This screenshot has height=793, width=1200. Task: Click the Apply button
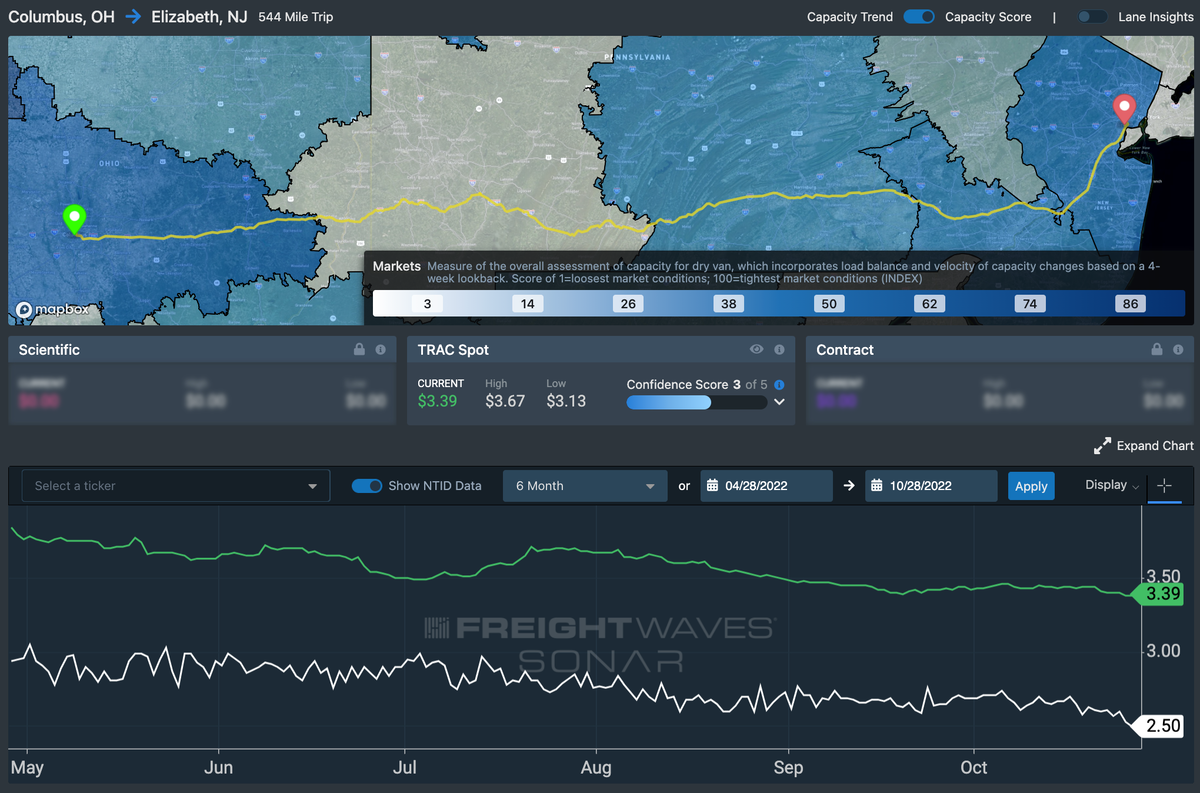tap(1031, 486)
